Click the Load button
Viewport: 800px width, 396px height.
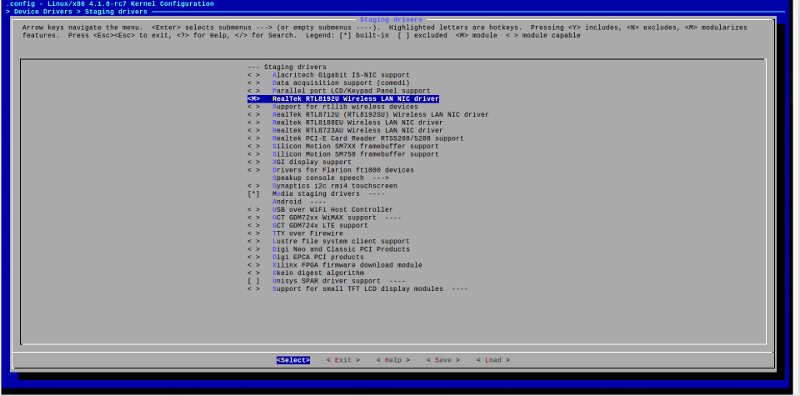(493, 360)
